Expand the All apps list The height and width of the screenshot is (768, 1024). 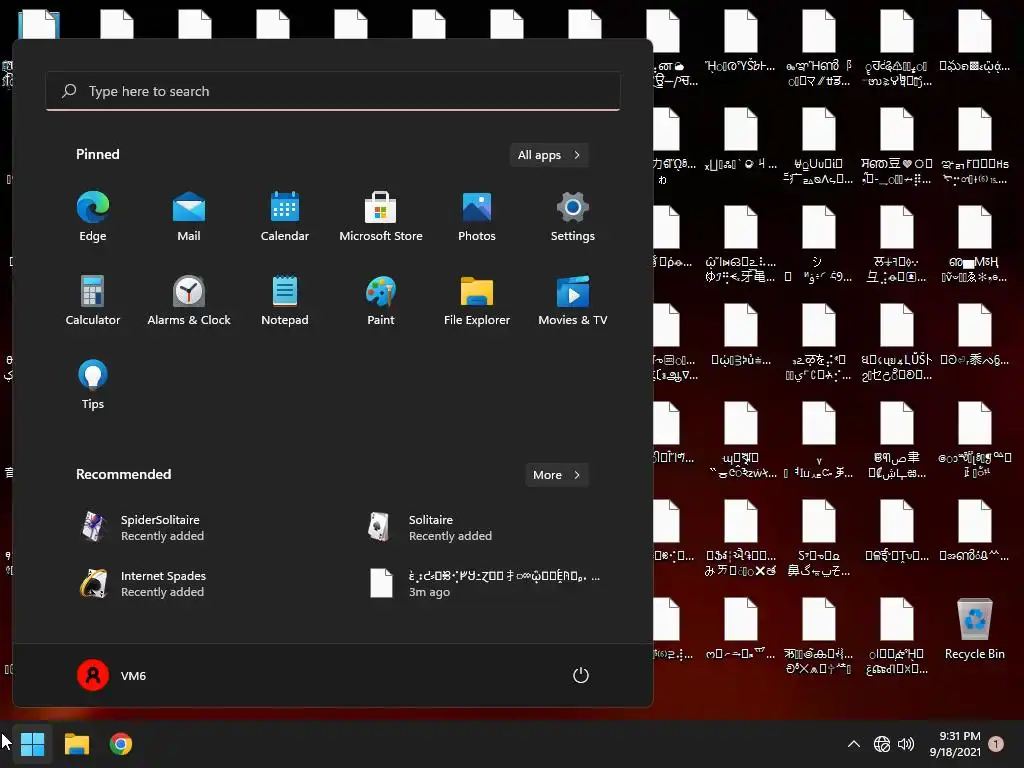pos(549,155)
